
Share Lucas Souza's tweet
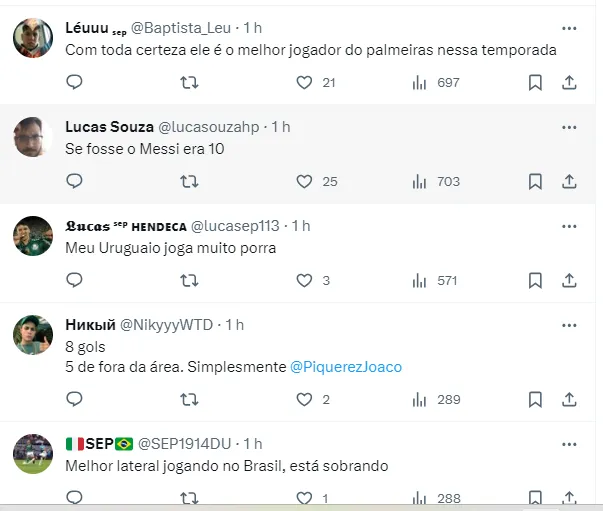pyautogui.click(x=568, y=182)
